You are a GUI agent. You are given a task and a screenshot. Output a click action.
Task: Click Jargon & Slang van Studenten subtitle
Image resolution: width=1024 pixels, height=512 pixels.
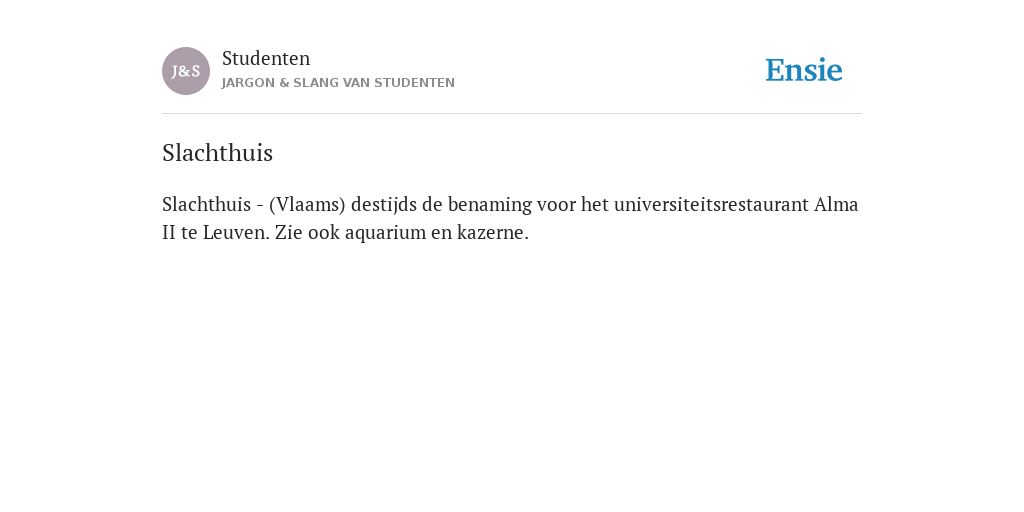point(338,83)
